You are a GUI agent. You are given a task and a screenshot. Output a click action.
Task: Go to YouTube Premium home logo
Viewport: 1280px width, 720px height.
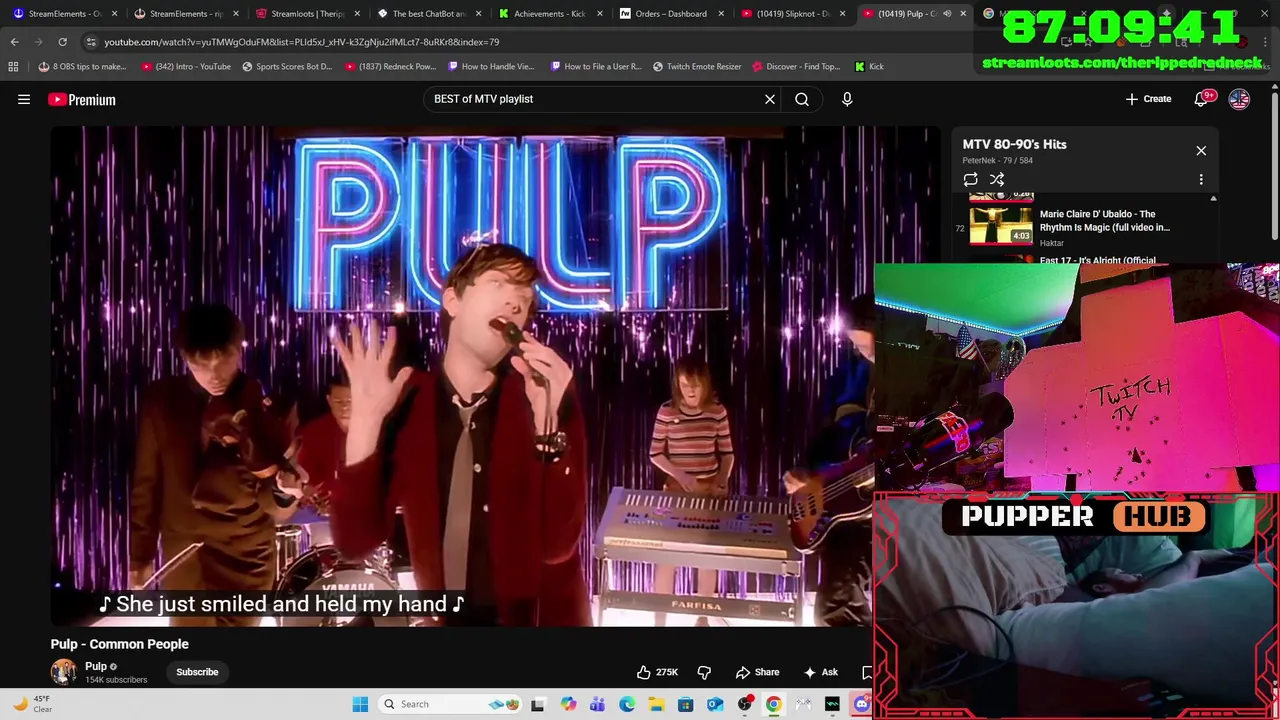pyautogui.click(x=82, y=99)
